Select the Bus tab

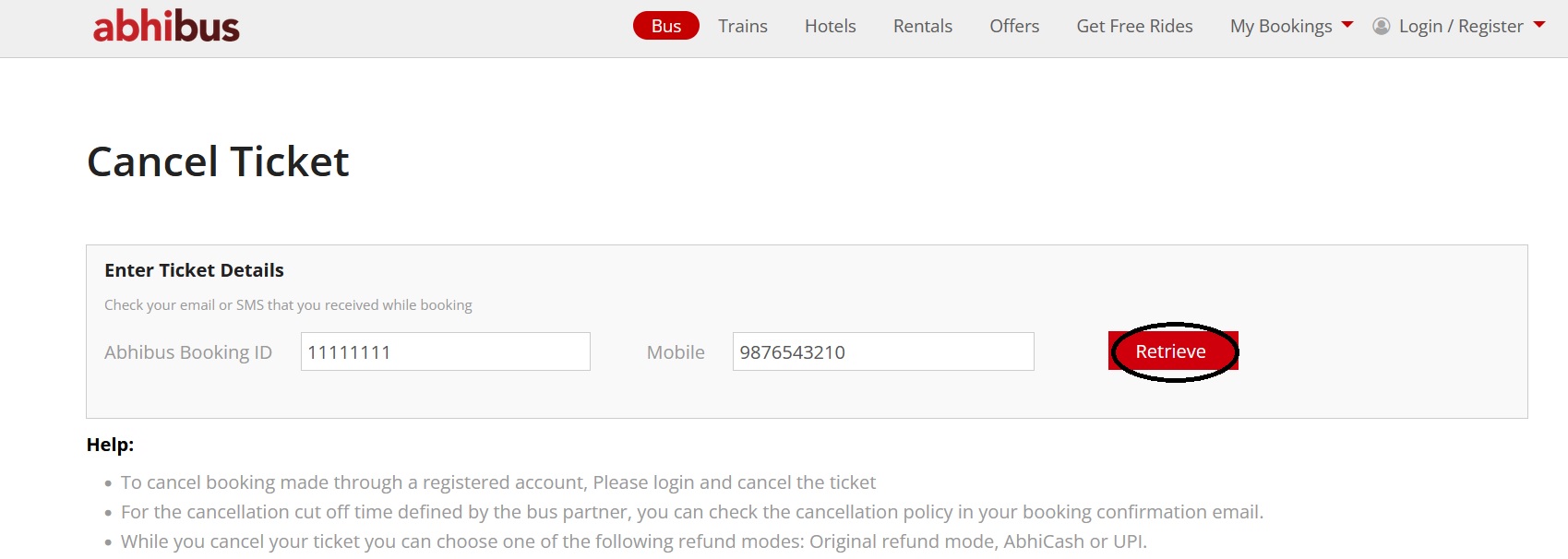[665, 26]
